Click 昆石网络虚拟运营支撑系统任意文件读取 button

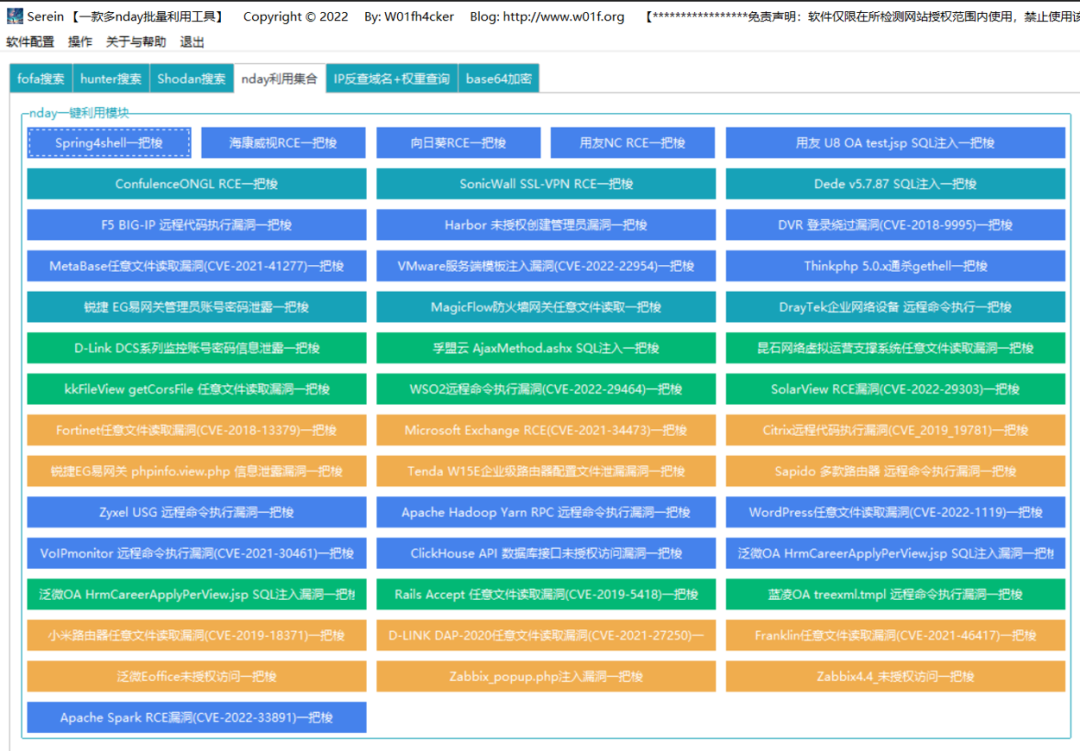pyautogui.click(x=895, y=348)
